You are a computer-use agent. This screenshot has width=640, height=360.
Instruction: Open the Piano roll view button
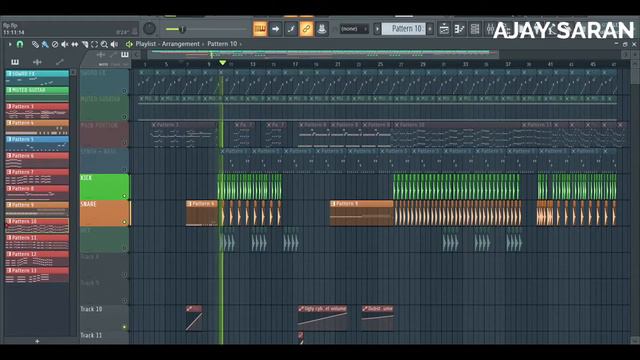coord(459,29)
